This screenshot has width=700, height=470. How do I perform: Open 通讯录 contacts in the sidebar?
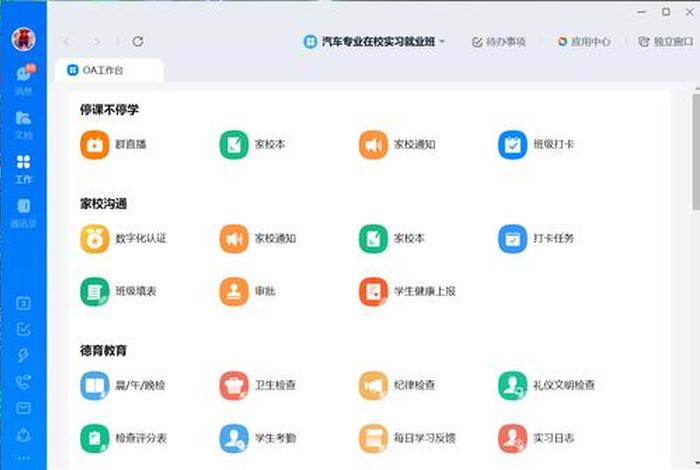click(x=23, y=211)
